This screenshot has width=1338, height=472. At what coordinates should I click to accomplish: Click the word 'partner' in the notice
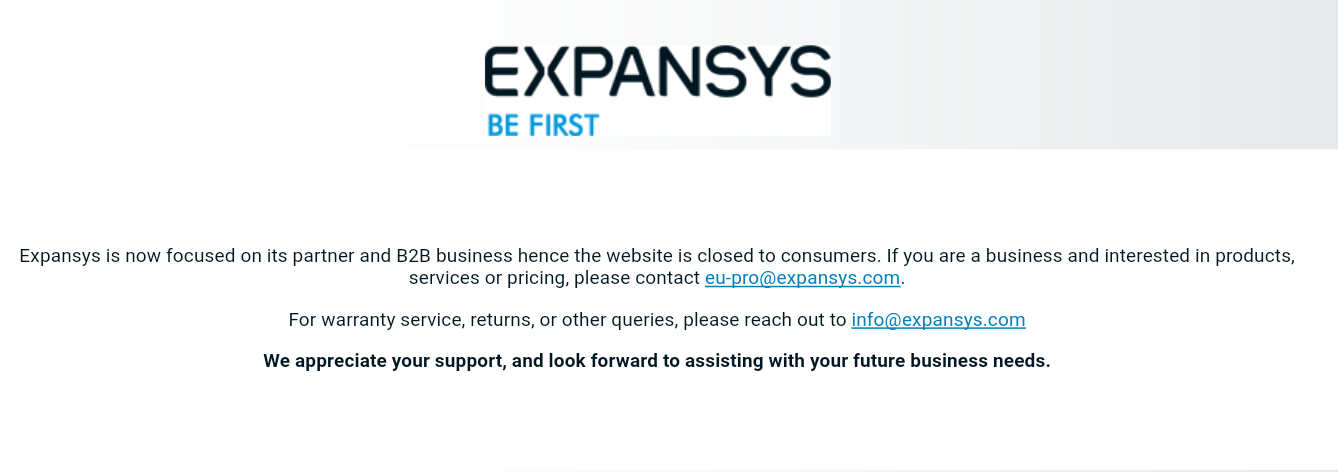point(323,256)
